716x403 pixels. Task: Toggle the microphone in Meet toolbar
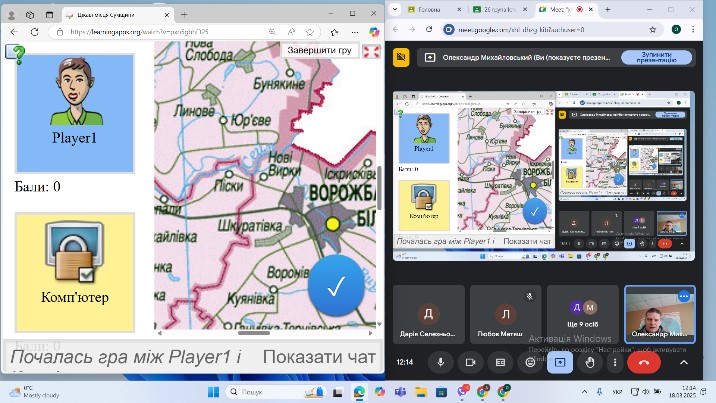pos(440,362)
